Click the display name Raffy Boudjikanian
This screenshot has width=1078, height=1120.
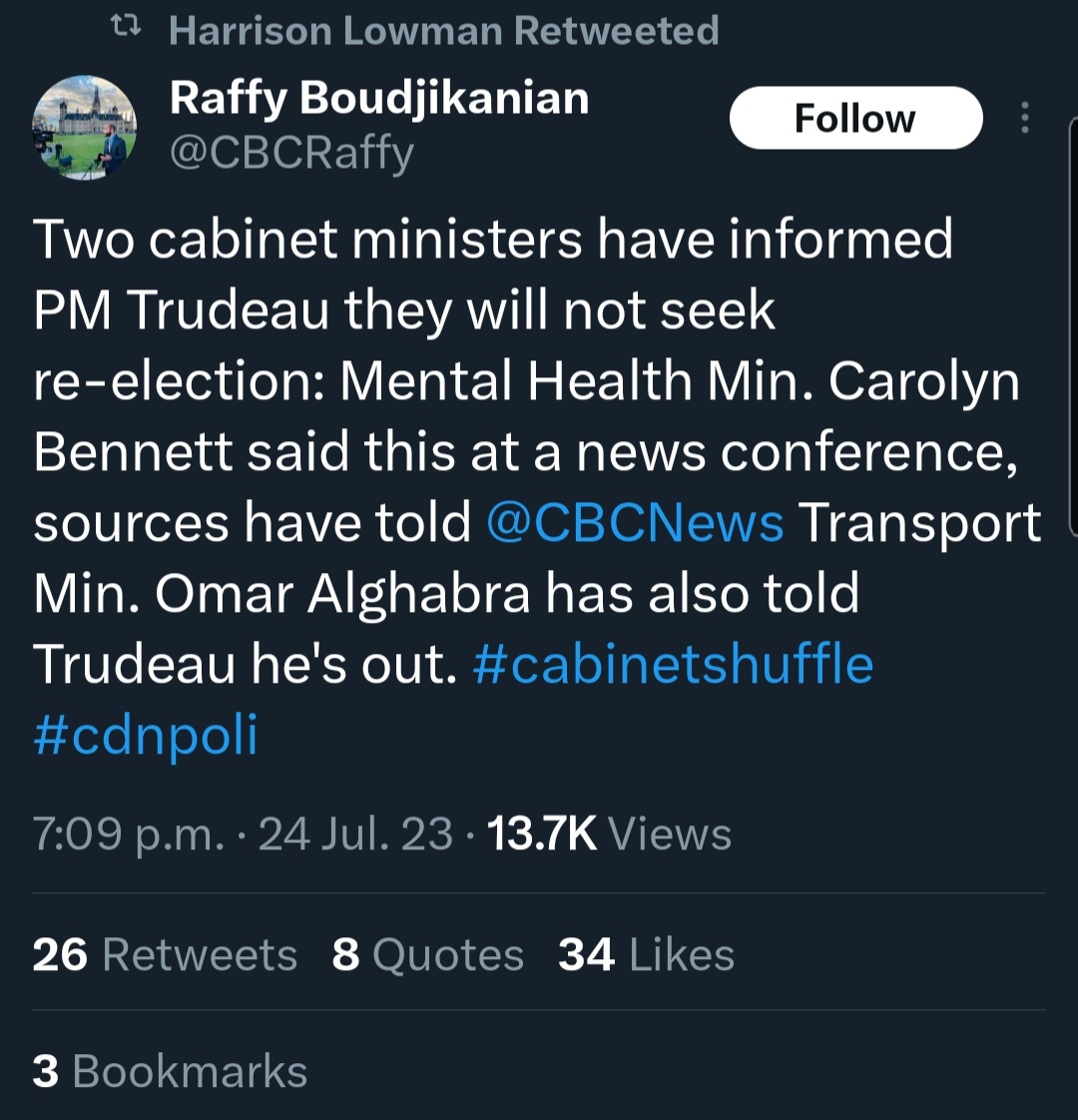[x=379, y=98]
